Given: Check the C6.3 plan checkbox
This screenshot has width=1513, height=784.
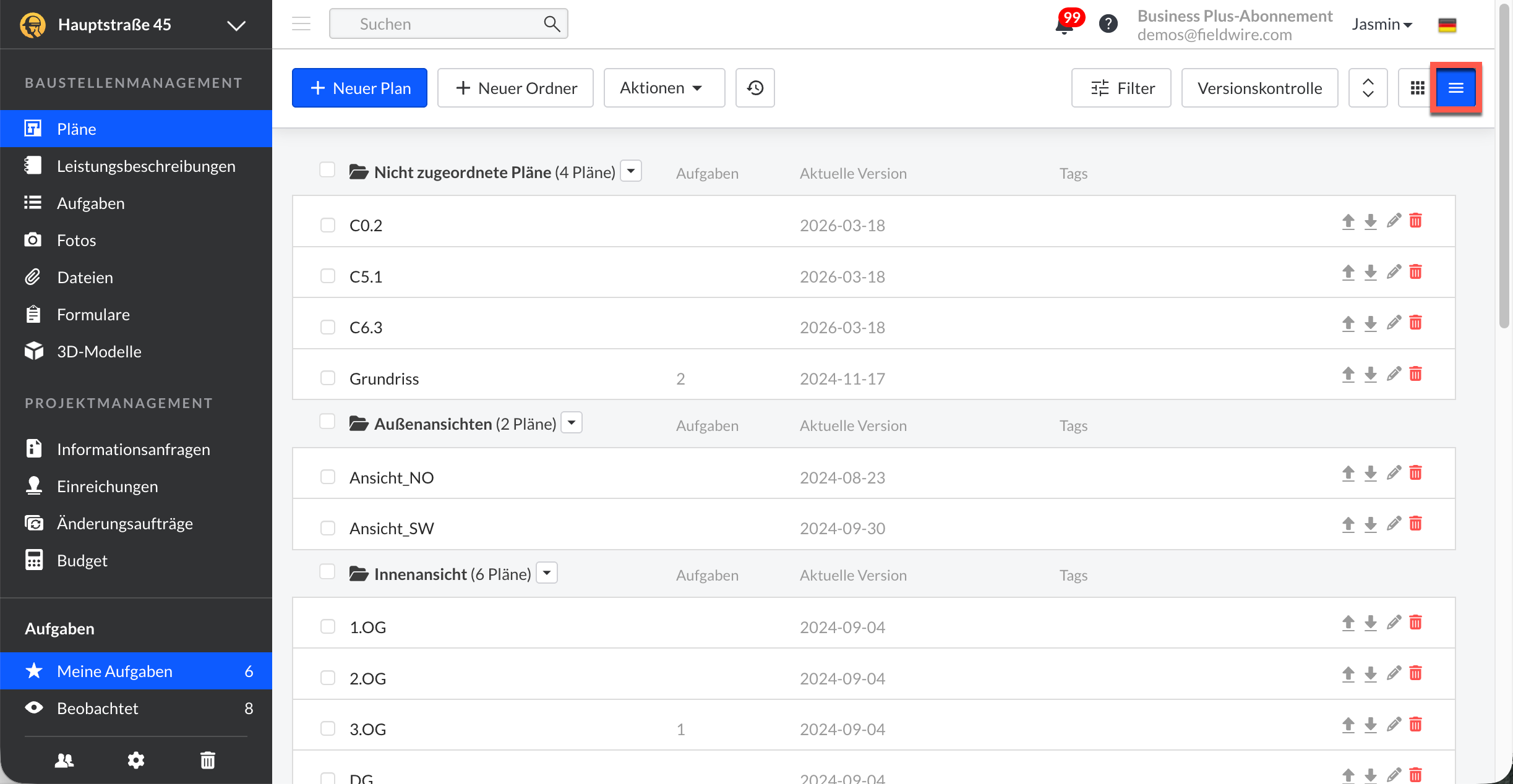Looking at the screenshot, I should tap(327, 327).
